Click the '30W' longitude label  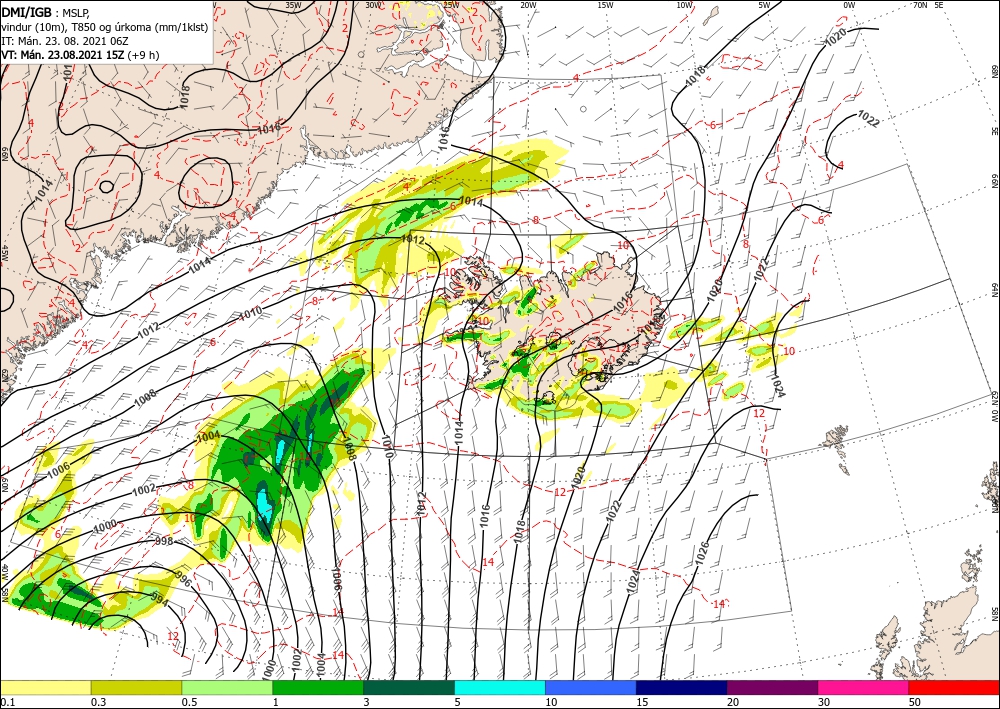(x=373, y=5)
